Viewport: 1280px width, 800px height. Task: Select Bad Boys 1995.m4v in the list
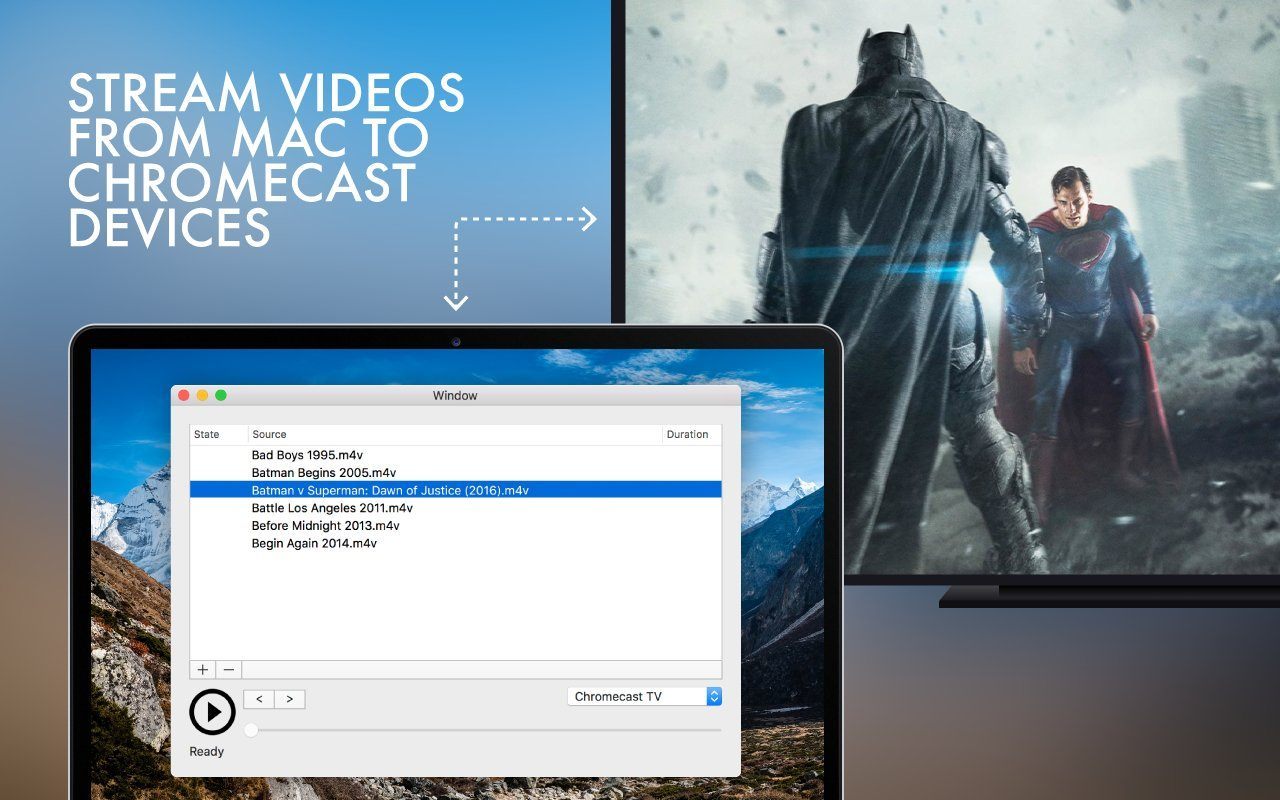(x=456, y=455)
